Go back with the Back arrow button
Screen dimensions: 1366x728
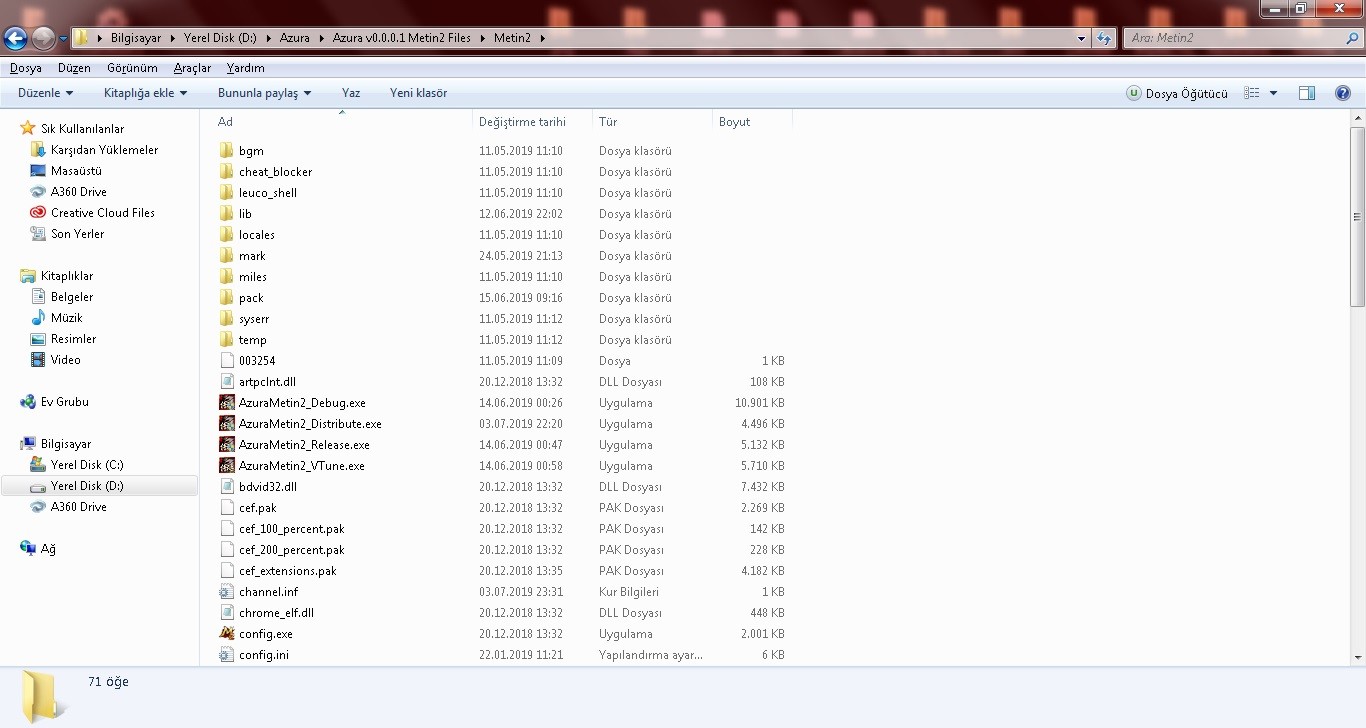pyautogui.click(x=15, y=38)
